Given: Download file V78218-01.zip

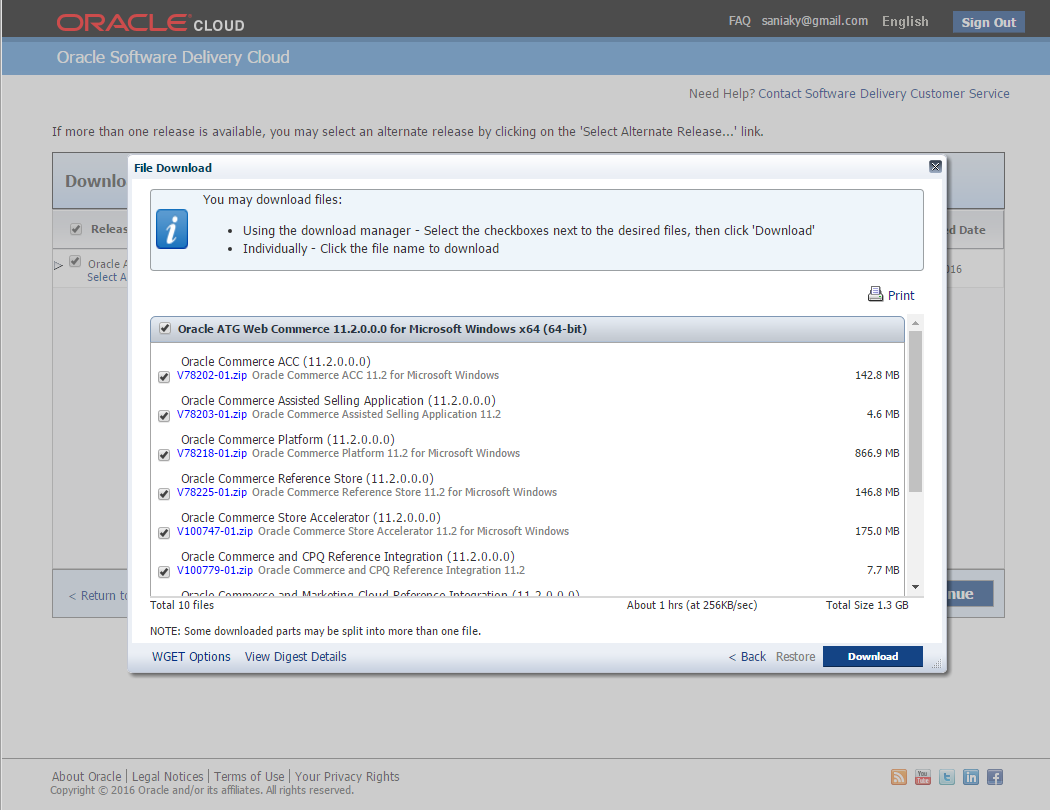Looking at the screenshot, I should [x=212, y=453].
